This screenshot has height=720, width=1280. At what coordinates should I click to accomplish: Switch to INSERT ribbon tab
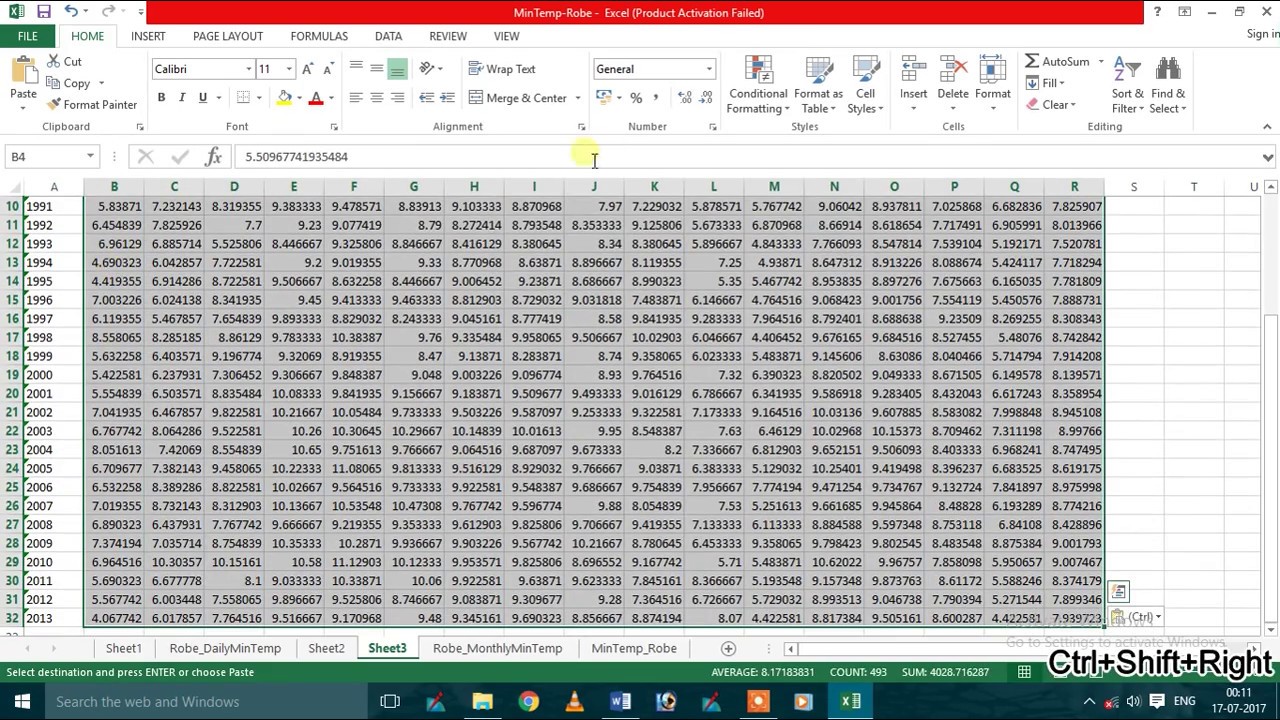coord(148,36)
